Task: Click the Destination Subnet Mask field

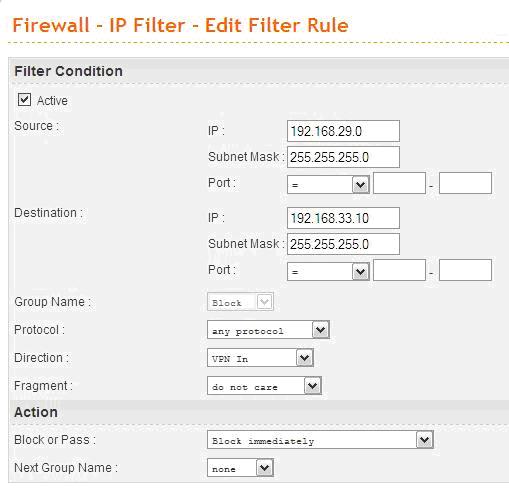Action: click(343, 244)
